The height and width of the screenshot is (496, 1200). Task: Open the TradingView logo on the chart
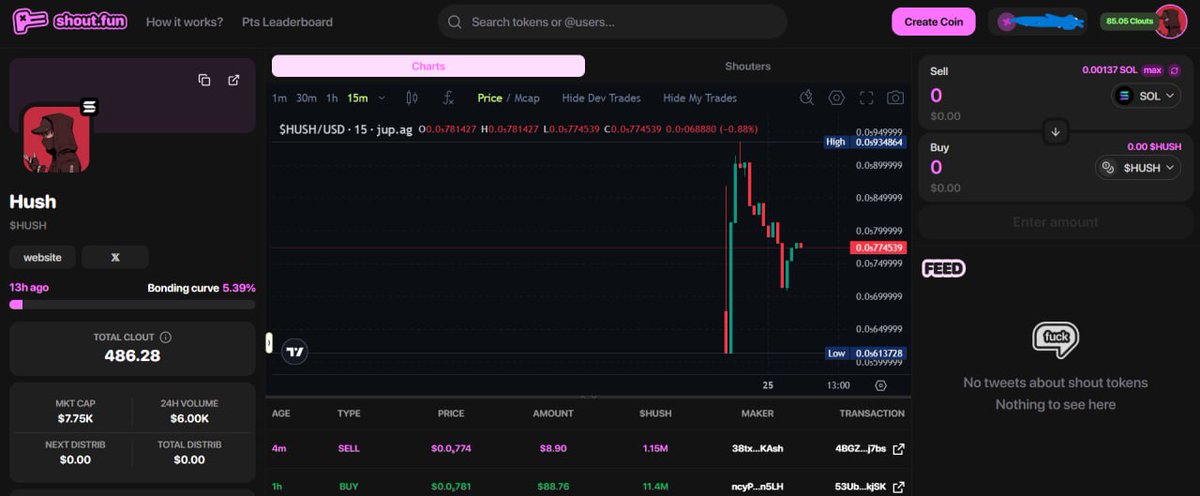click(294, 352)
